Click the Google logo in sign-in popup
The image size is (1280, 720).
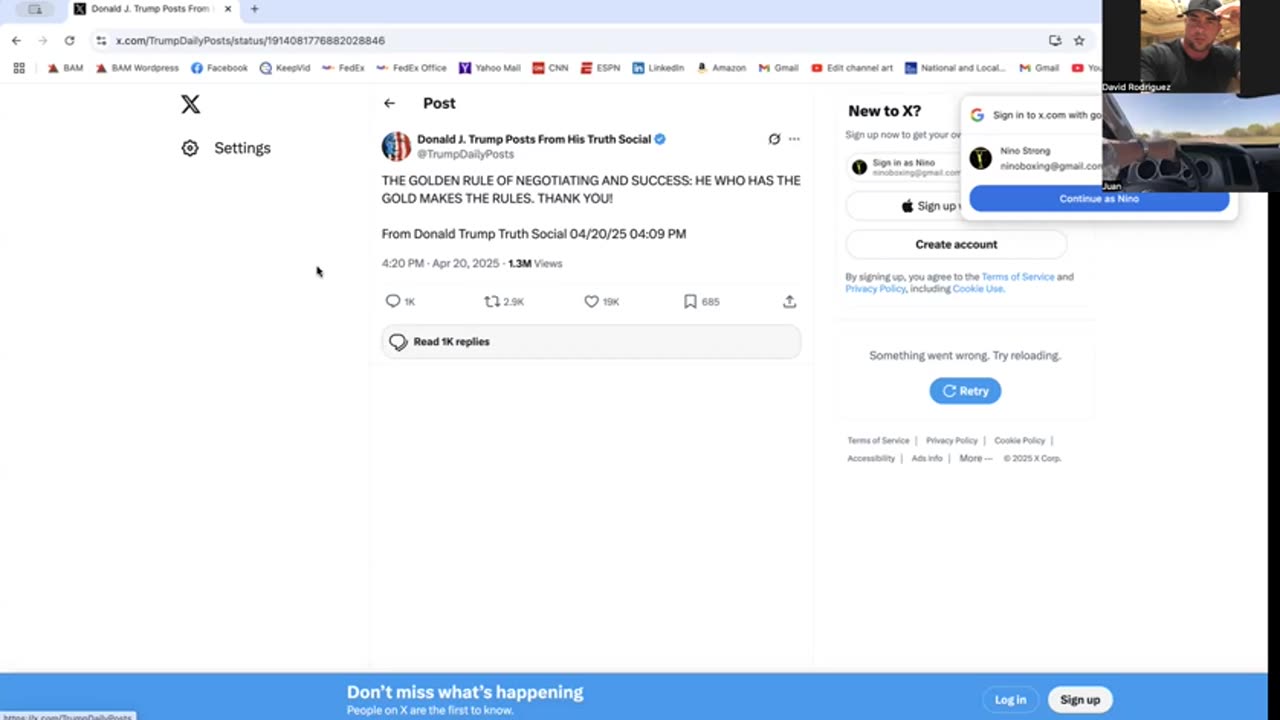pyautogui.click(x=977, y=115)
